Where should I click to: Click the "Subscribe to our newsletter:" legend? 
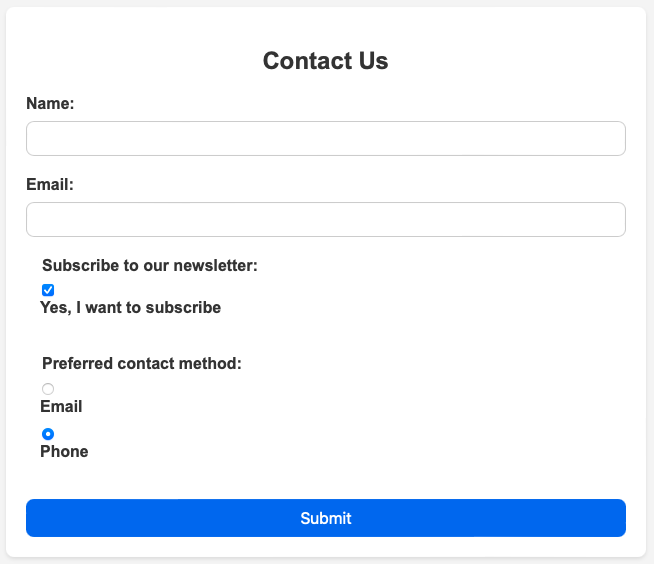150,266
